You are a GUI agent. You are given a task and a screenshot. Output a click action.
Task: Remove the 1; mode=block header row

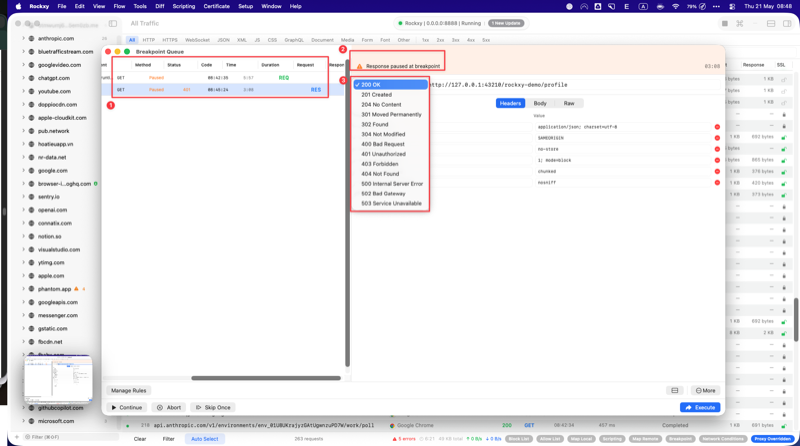click(x=717, y=160)
